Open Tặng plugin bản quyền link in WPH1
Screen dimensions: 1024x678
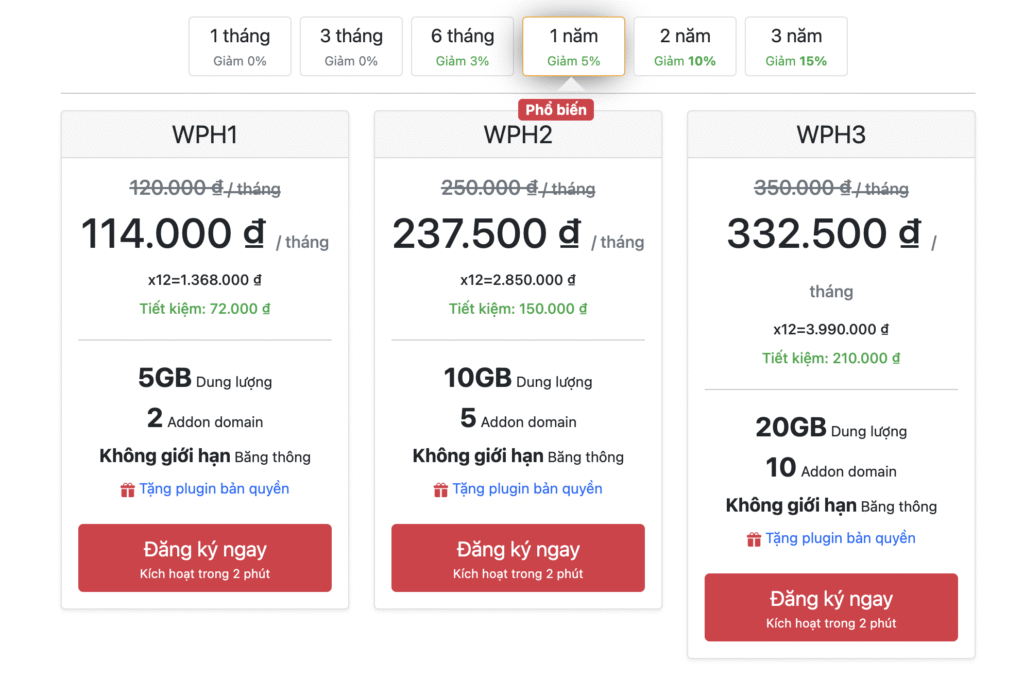tap(213, 489)
